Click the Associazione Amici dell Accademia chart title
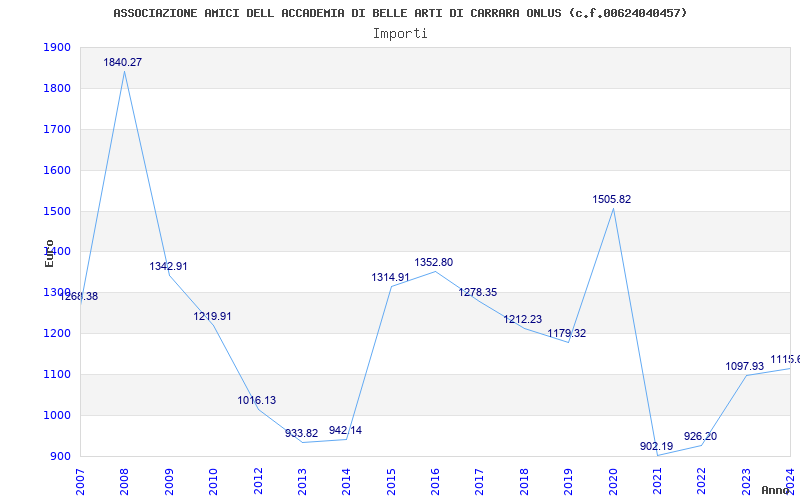Viewport: 800px width, 500px height. point(400,13)
